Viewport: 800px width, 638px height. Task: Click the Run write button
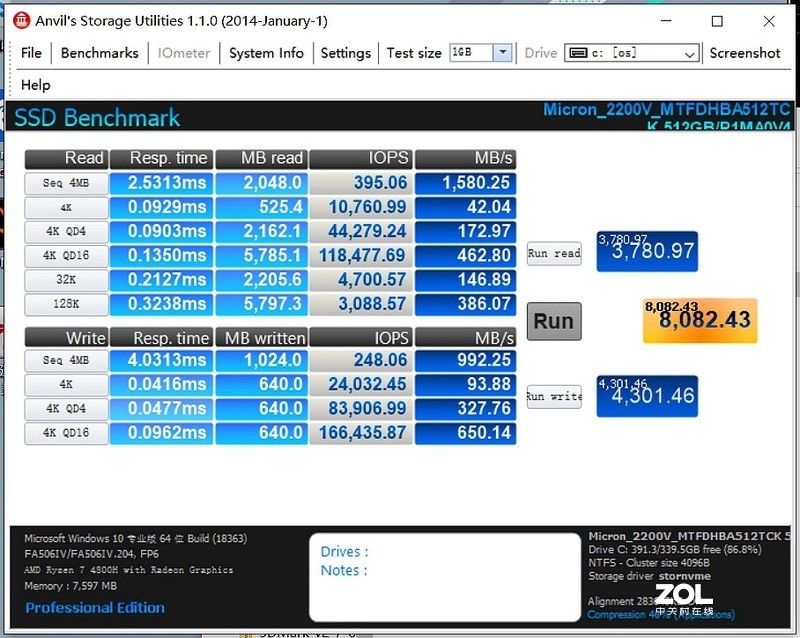pyautogui.click(x=554, y=397)
